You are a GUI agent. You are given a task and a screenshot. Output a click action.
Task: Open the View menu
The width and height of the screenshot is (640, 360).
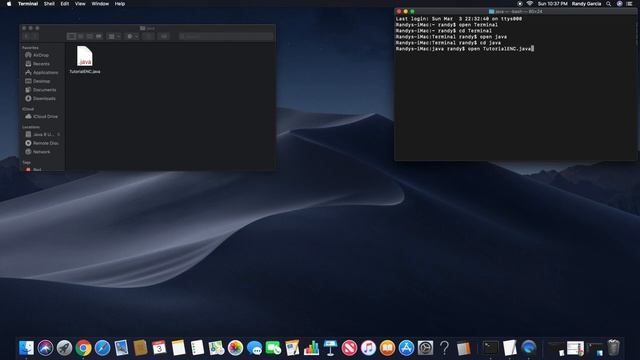80,4
